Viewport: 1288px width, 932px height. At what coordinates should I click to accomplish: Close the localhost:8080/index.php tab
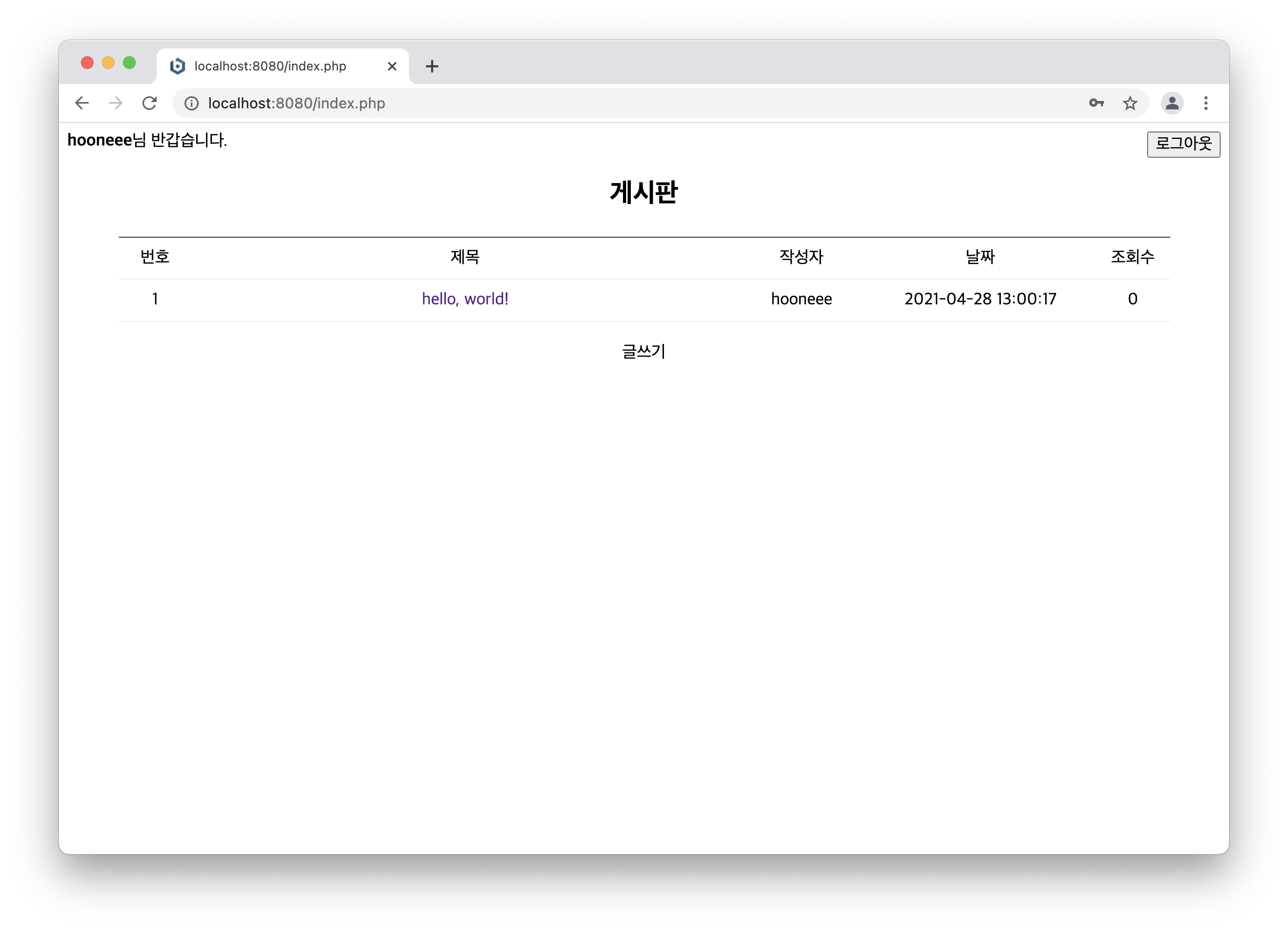(x=392, y=66)
